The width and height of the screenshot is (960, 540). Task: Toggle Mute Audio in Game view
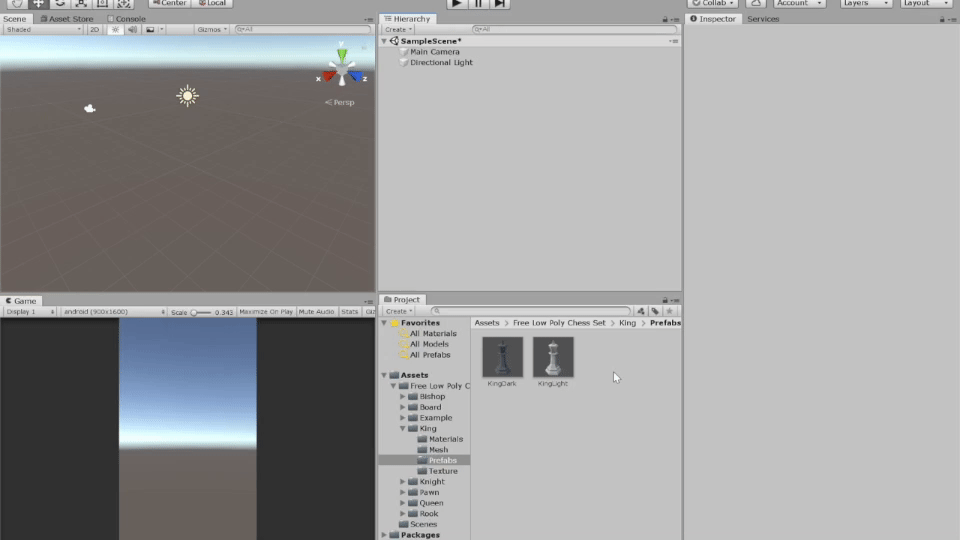[x=316, y=312]
